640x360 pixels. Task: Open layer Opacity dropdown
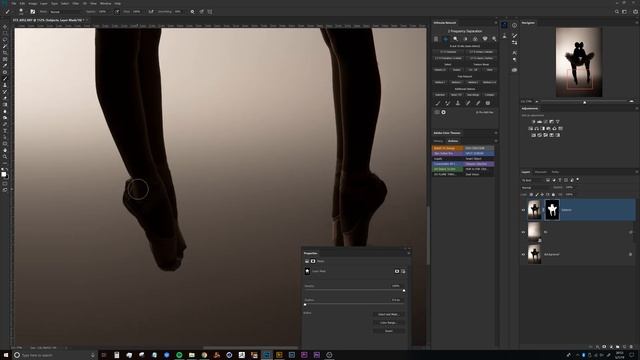click(570, 188)
